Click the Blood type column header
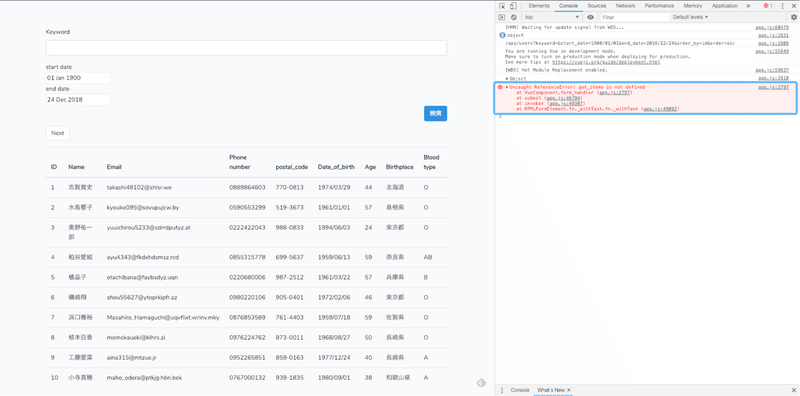The image size is (800, 396). point(432,162)
